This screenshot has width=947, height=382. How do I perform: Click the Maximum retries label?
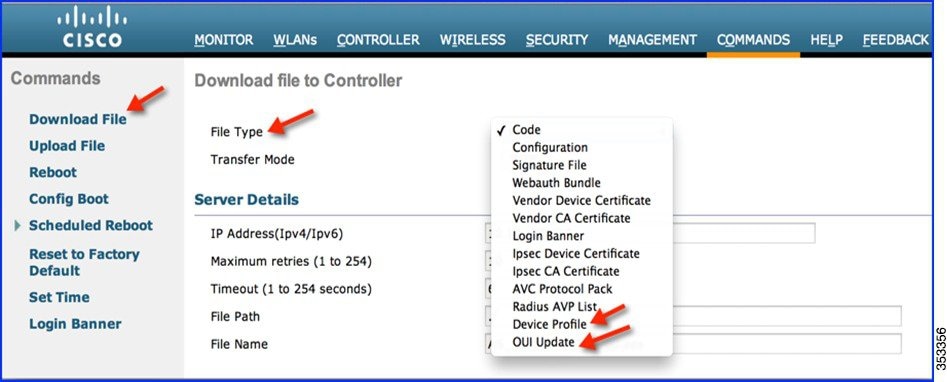coord(291,262)
